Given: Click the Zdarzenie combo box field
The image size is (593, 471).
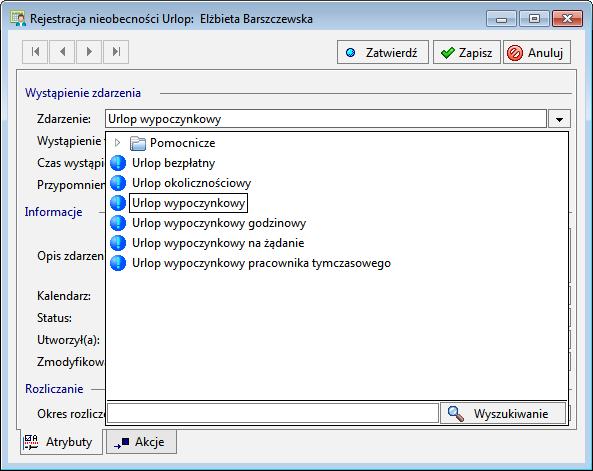Looking at the screenshot, I should [326, 119].
